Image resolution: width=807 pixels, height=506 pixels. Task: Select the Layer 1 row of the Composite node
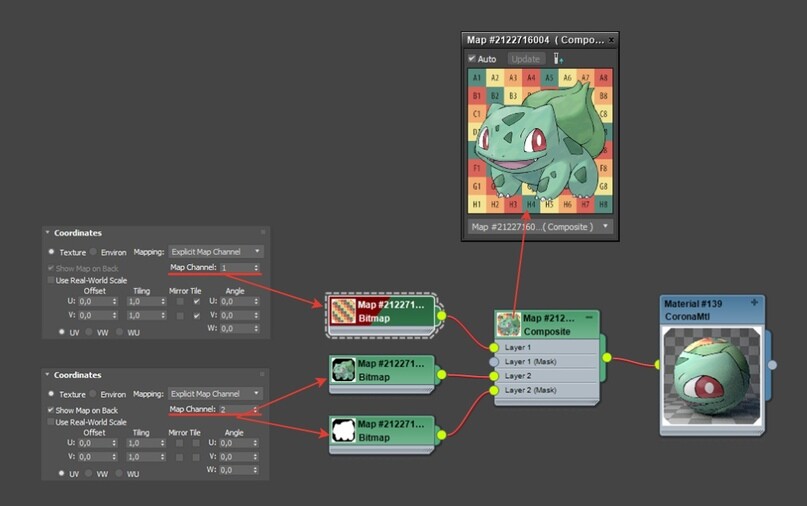click(547, 347)
